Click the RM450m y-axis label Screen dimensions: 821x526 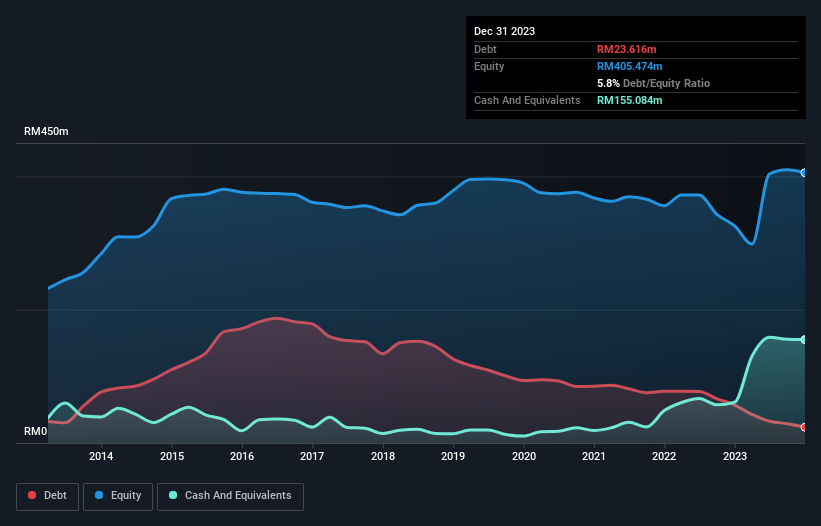pyautogui.click(x=47, y=132)
